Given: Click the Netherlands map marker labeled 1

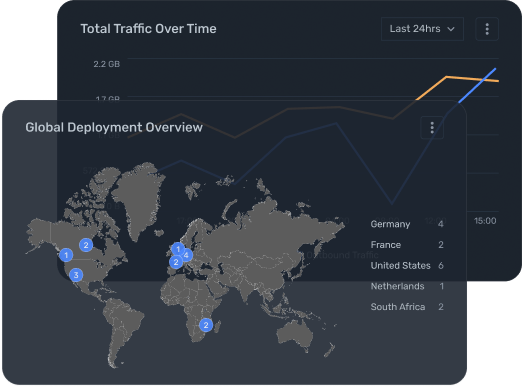Looking at the screenshot, I should [178, 249].
